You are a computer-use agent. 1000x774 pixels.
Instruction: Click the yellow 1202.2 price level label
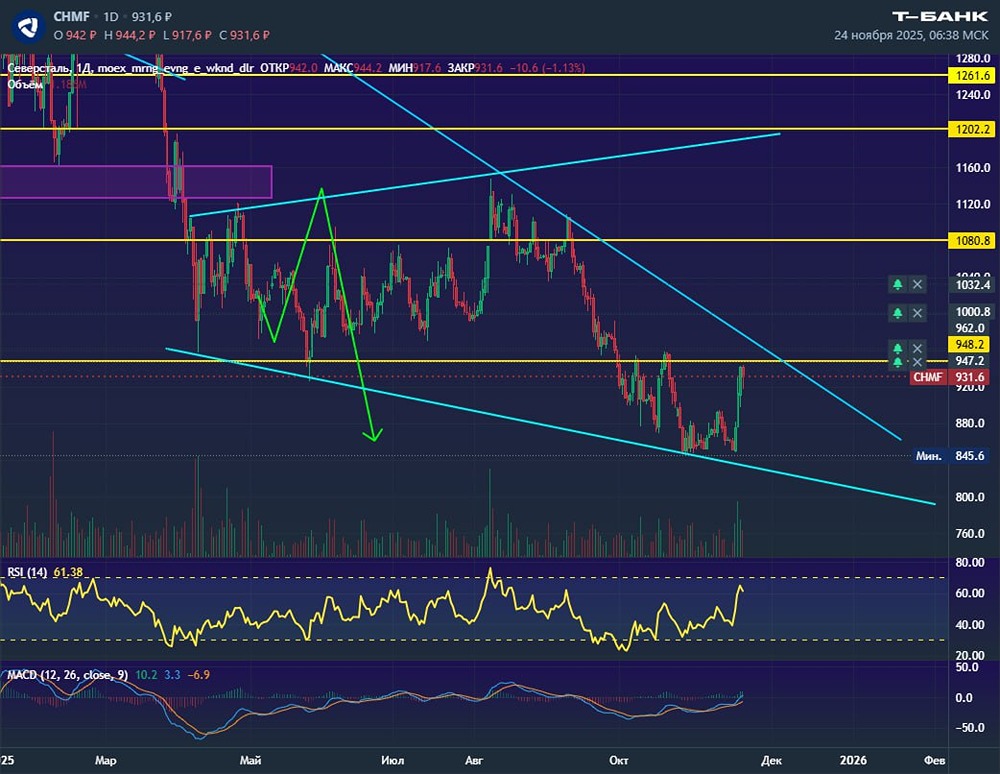pos(973,129)
